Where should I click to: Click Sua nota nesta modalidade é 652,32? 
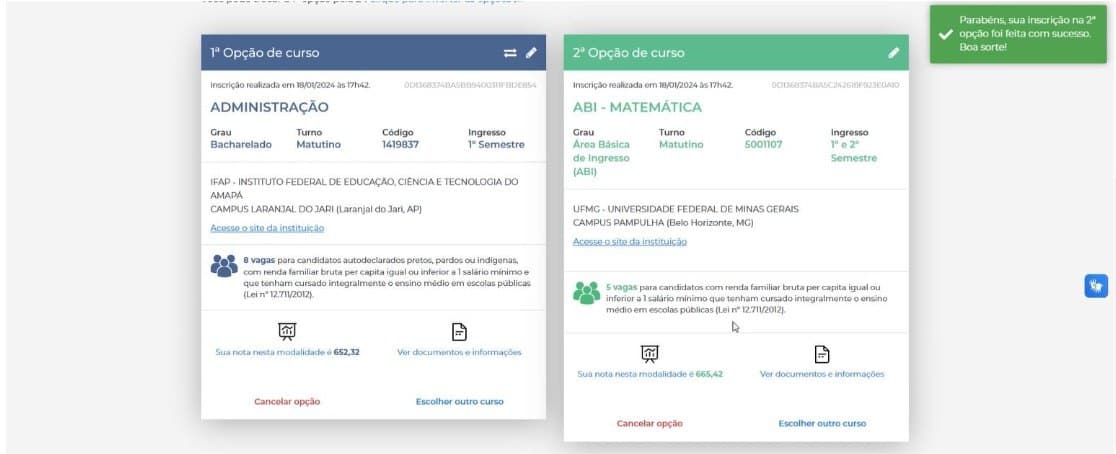tap(288, 352)
